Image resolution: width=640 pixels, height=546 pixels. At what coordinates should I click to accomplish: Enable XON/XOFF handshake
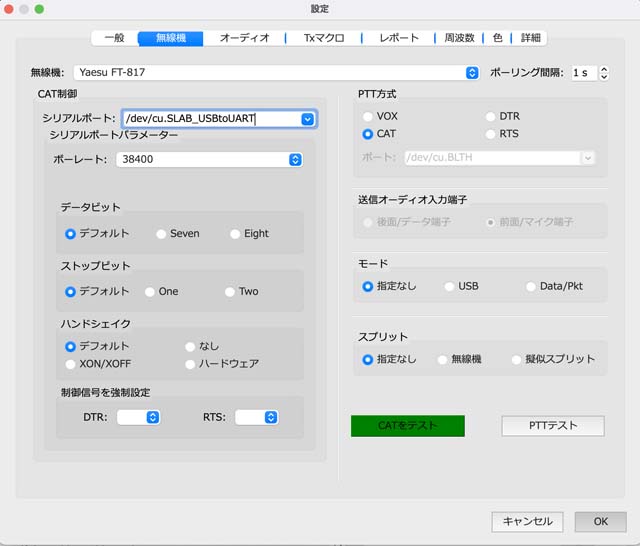click(x=71, y=363)
